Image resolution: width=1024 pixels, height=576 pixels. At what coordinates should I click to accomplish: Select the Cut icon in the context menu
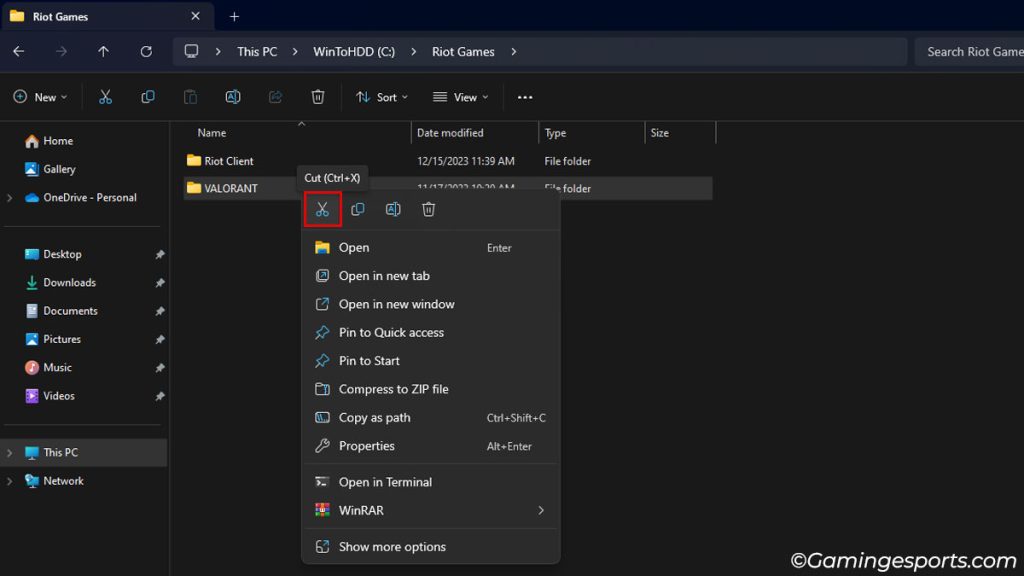[322, 209]
